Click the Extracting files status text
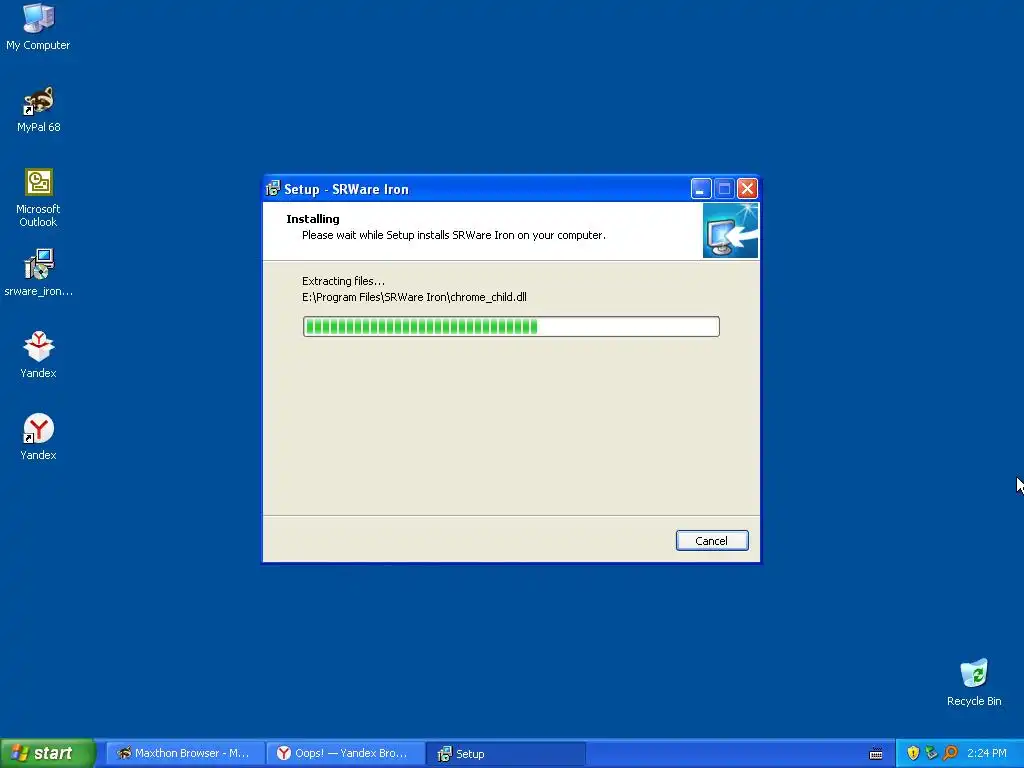 click(x=344, y=281)
